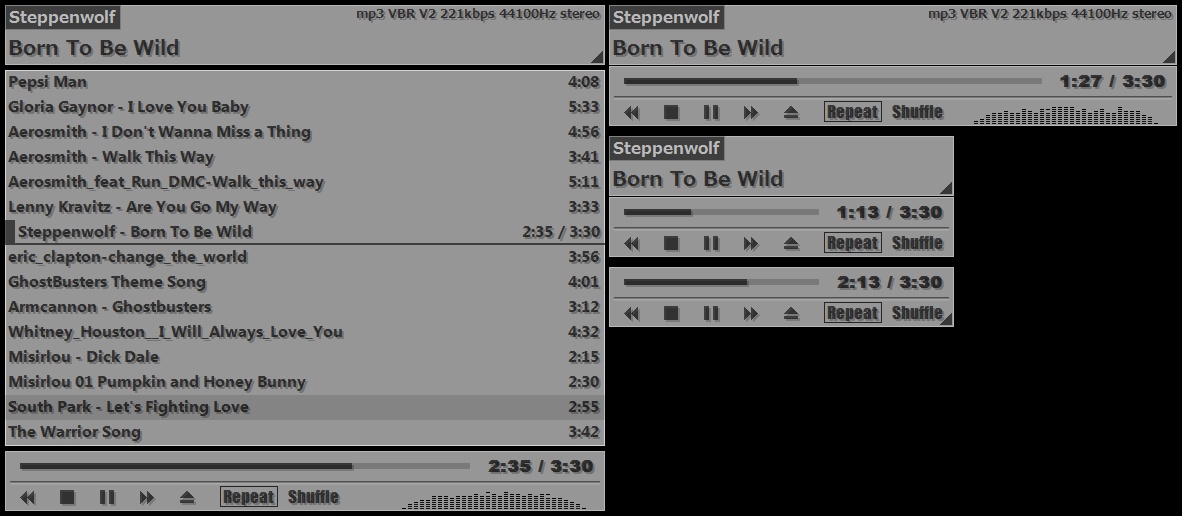This screenshot has height=516, width=1182.
Task: Click the corner triangle above the 1:13 time display
Action: coord(947,188)
